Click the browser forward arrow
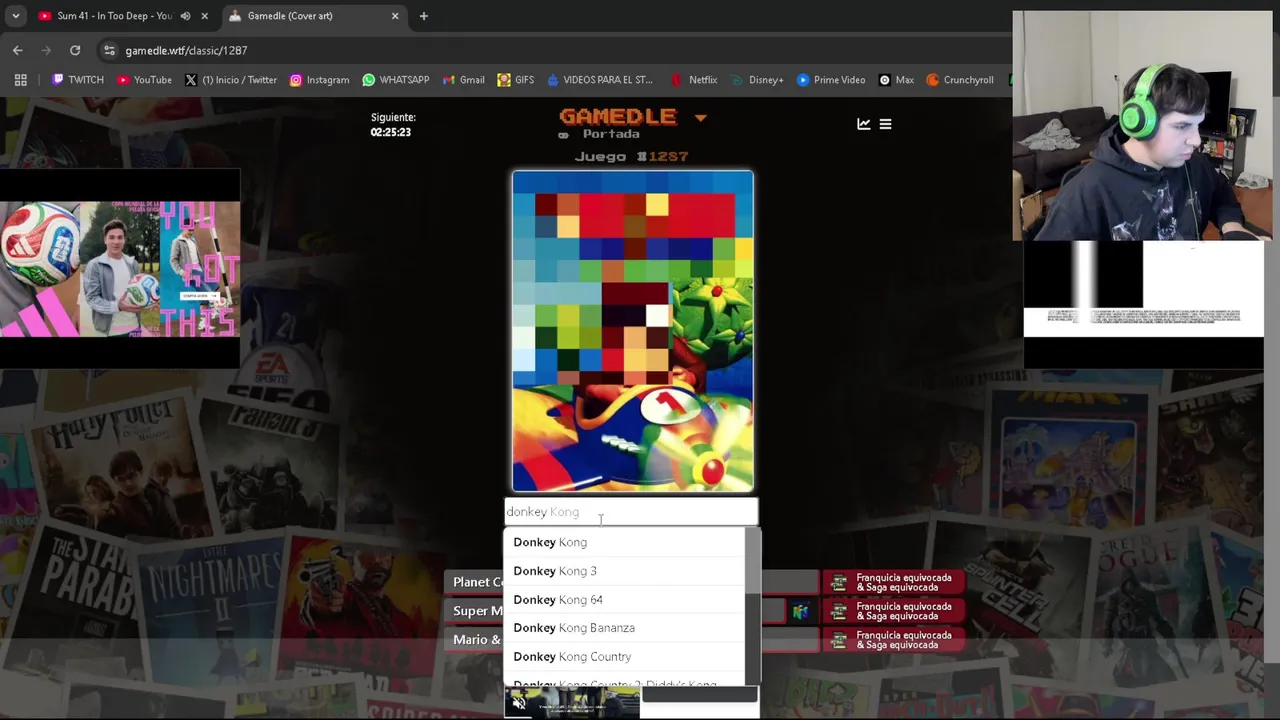 46,50
